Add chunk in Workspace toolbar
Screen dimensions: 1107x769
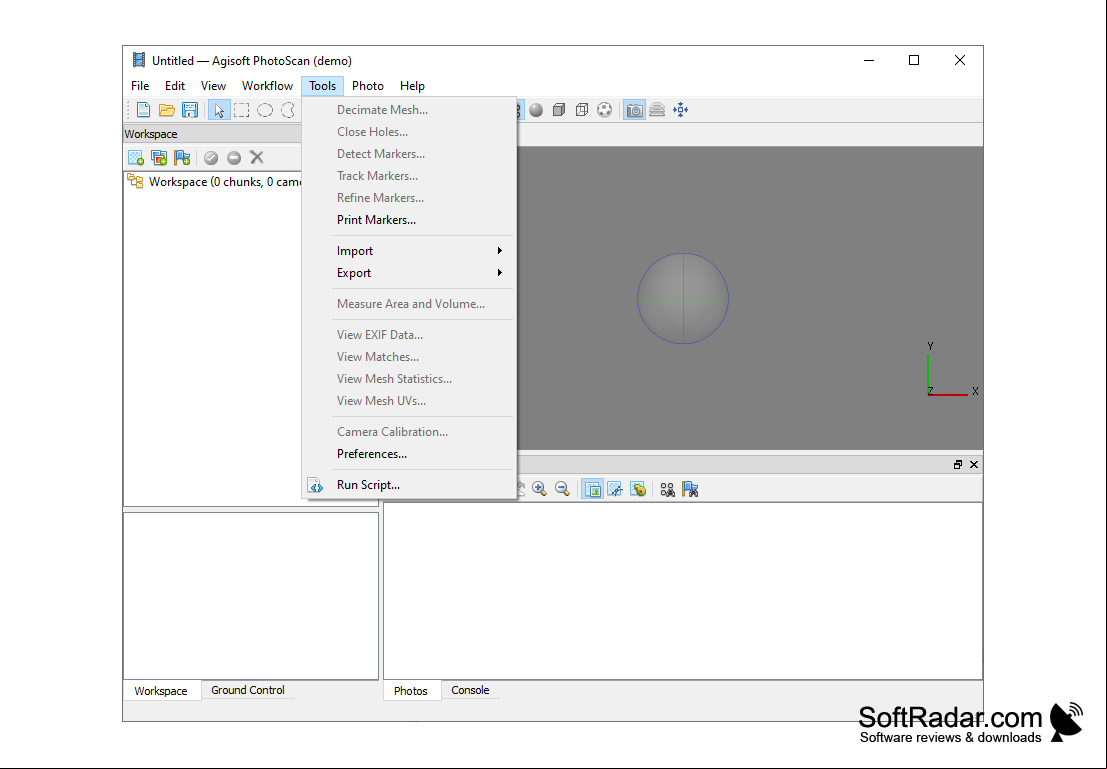click(136, 157)
